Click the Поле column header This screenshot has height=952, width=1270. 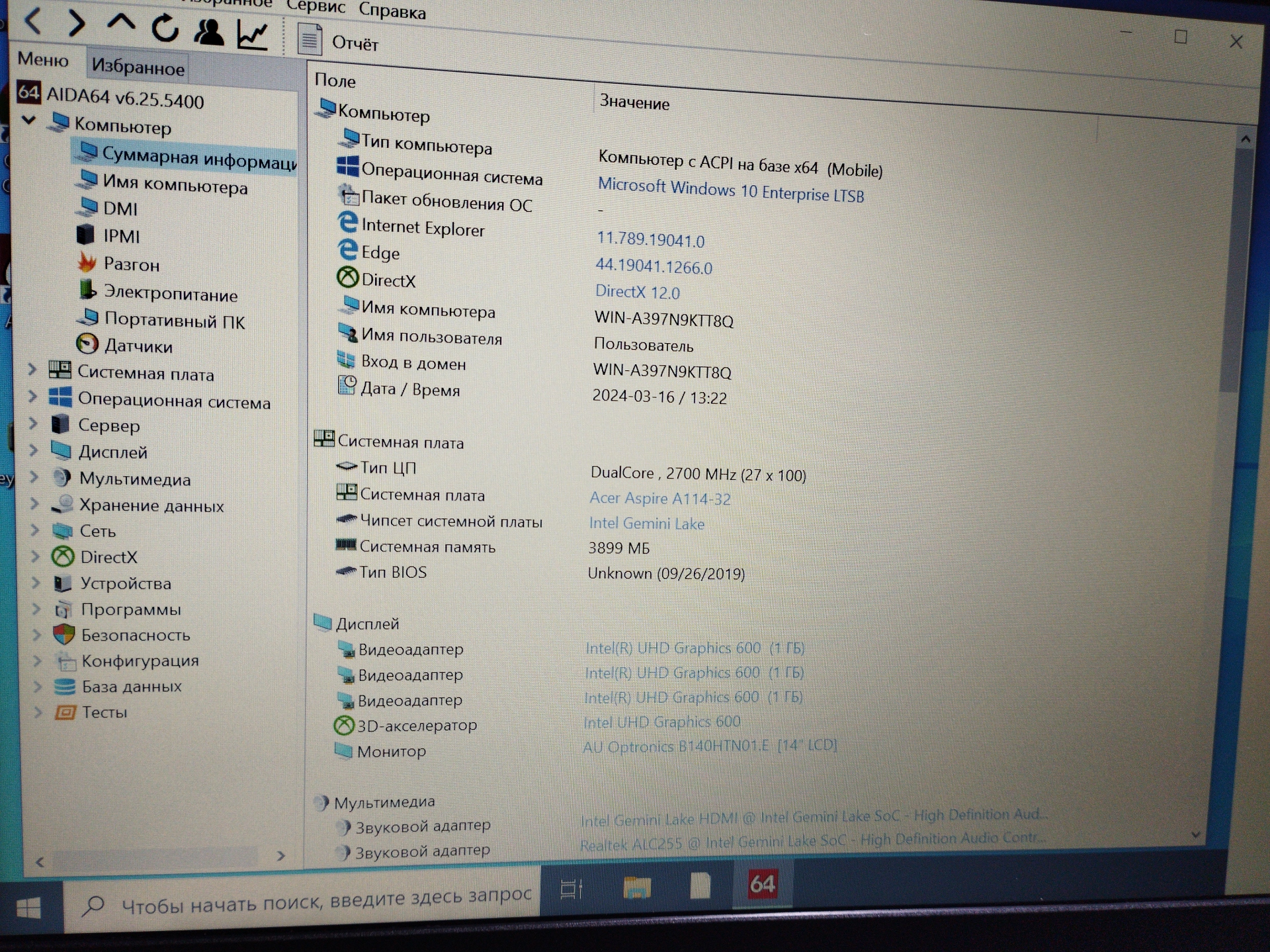coord(335,81)
